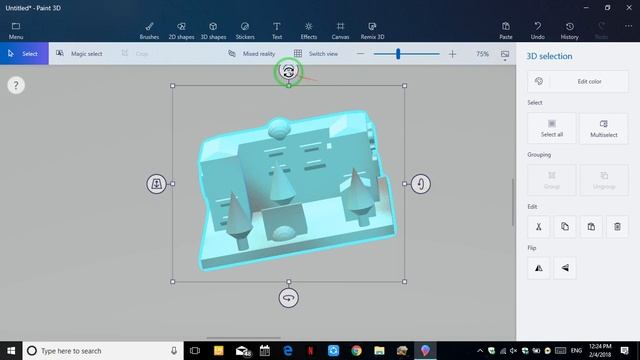Click the Group button
Image resolution: width=640 pixels, height=360 pixels.
pyautogui.click(x=552, y=180)
